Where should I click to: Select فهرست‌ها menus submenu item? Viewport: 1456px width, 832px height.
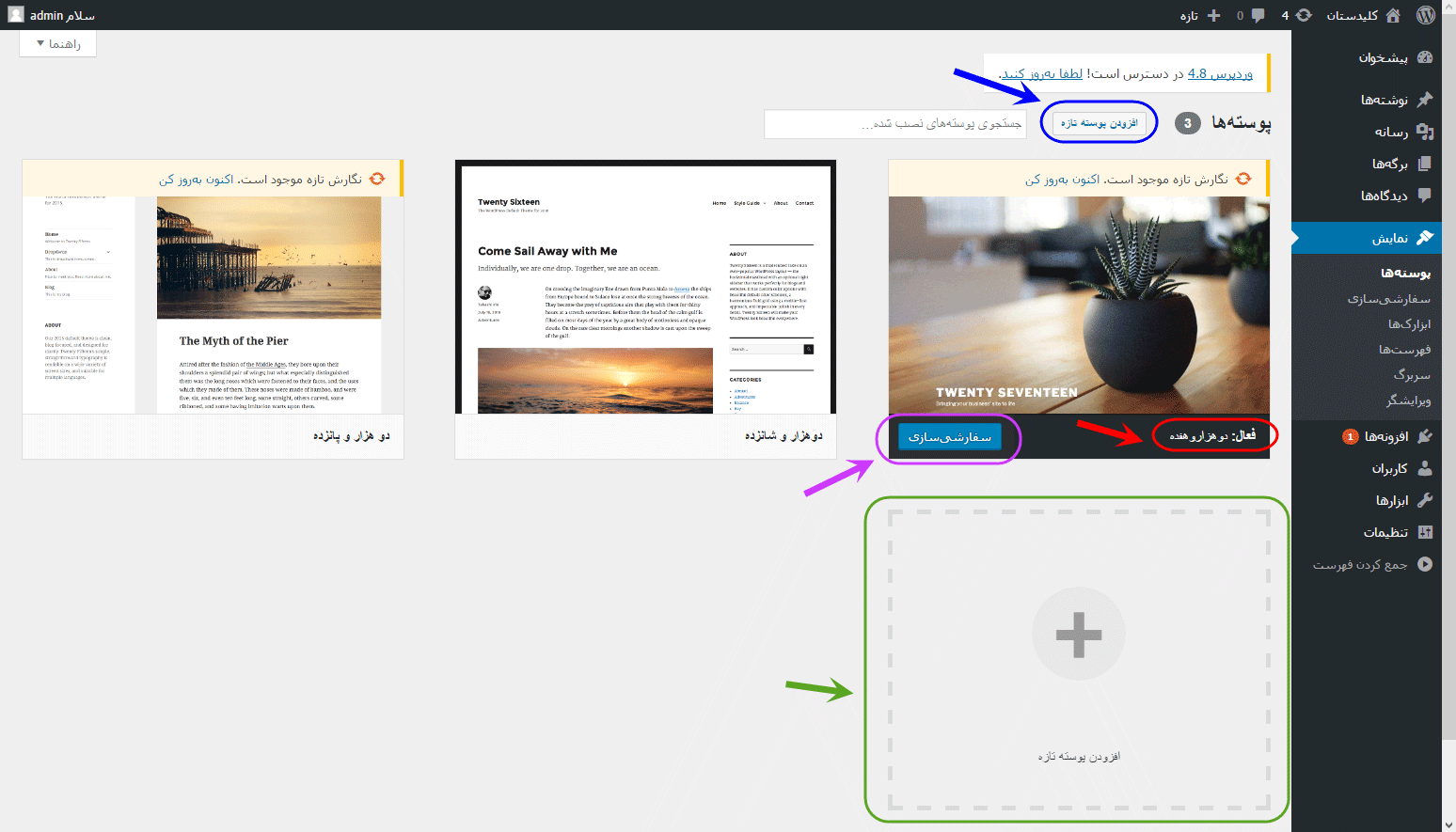coord(1404,349)
